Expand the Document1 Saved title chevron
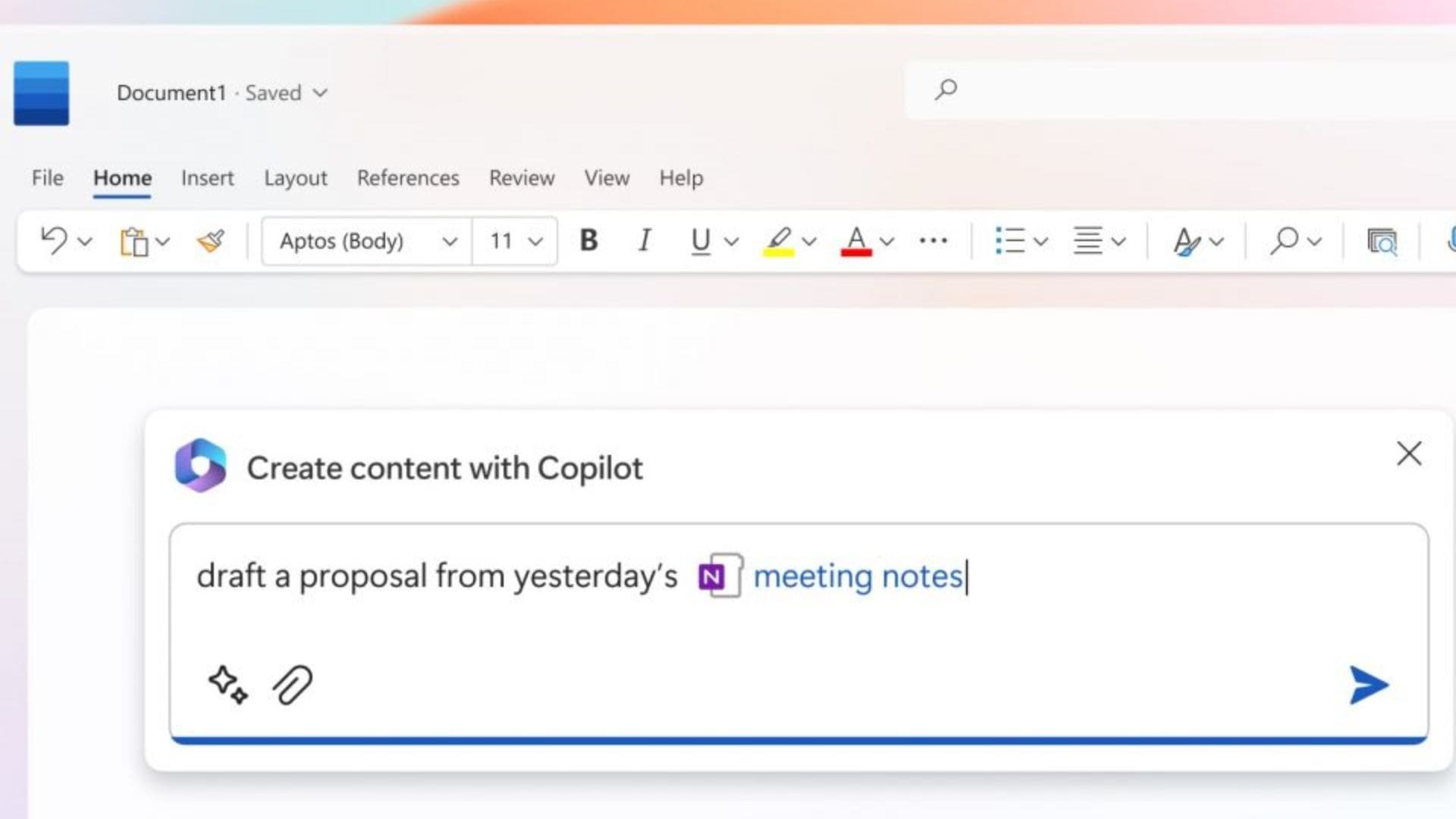 point(321,93)
